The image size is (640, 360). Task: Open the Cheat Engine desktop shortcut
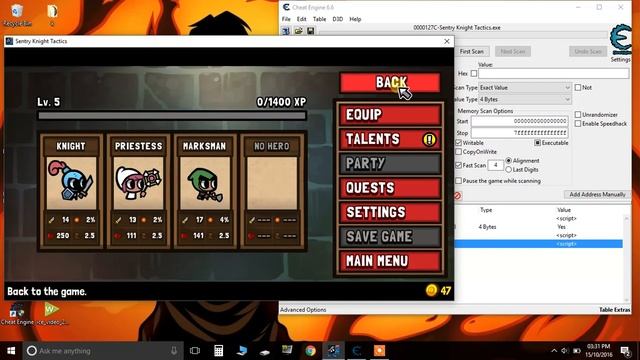(17, 314)
